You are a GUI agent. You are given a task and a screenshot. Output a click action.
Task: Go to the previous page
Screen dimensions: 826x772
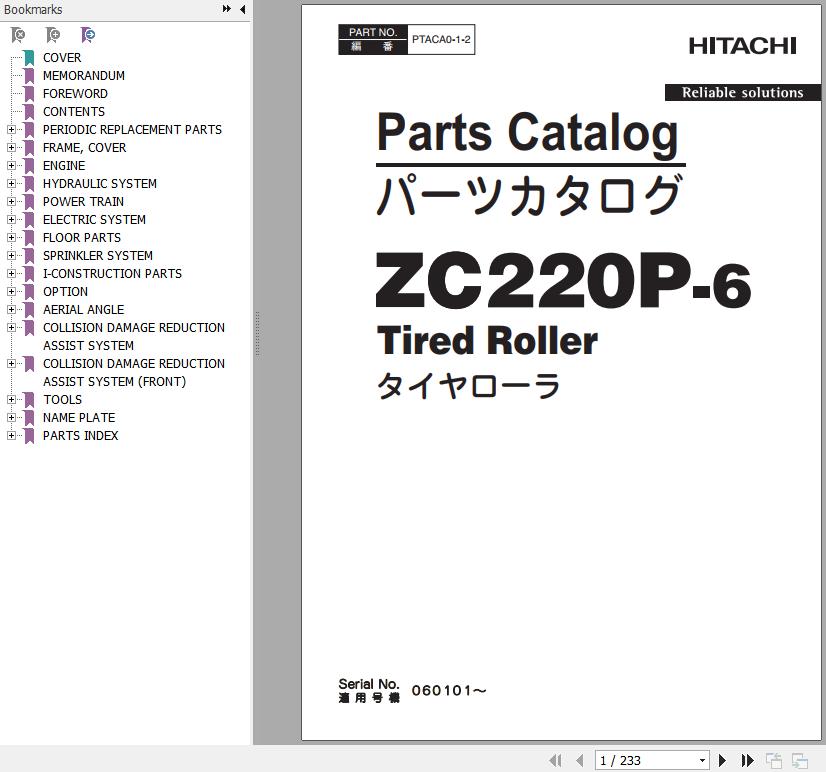pyautogui.click(x=579, y=760)
